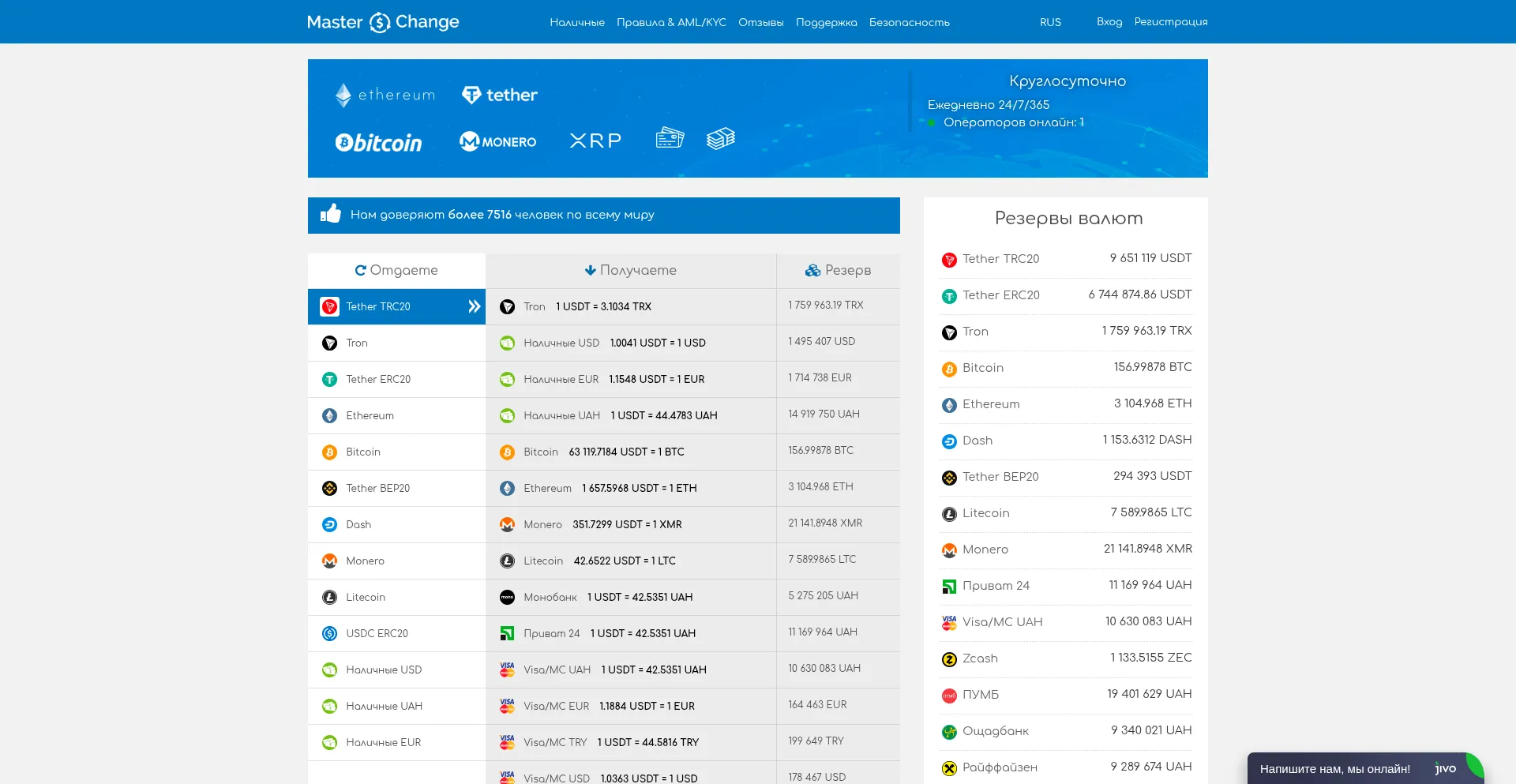1516x784 pixels.
Task: Select Bitcoin in the Получаете list
Action: [x=631, y=452]
